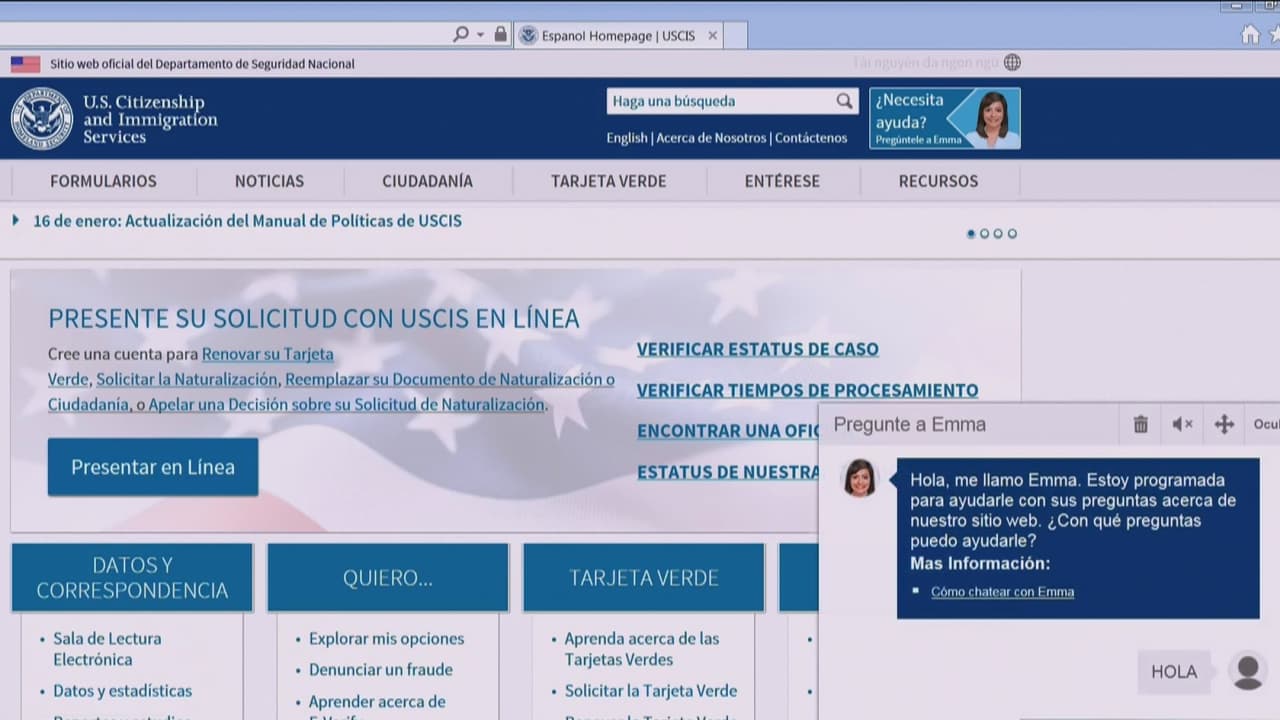
Task: Select the fourth news carousel dot
Action: pyautogui.click(x=1012, y=234)
